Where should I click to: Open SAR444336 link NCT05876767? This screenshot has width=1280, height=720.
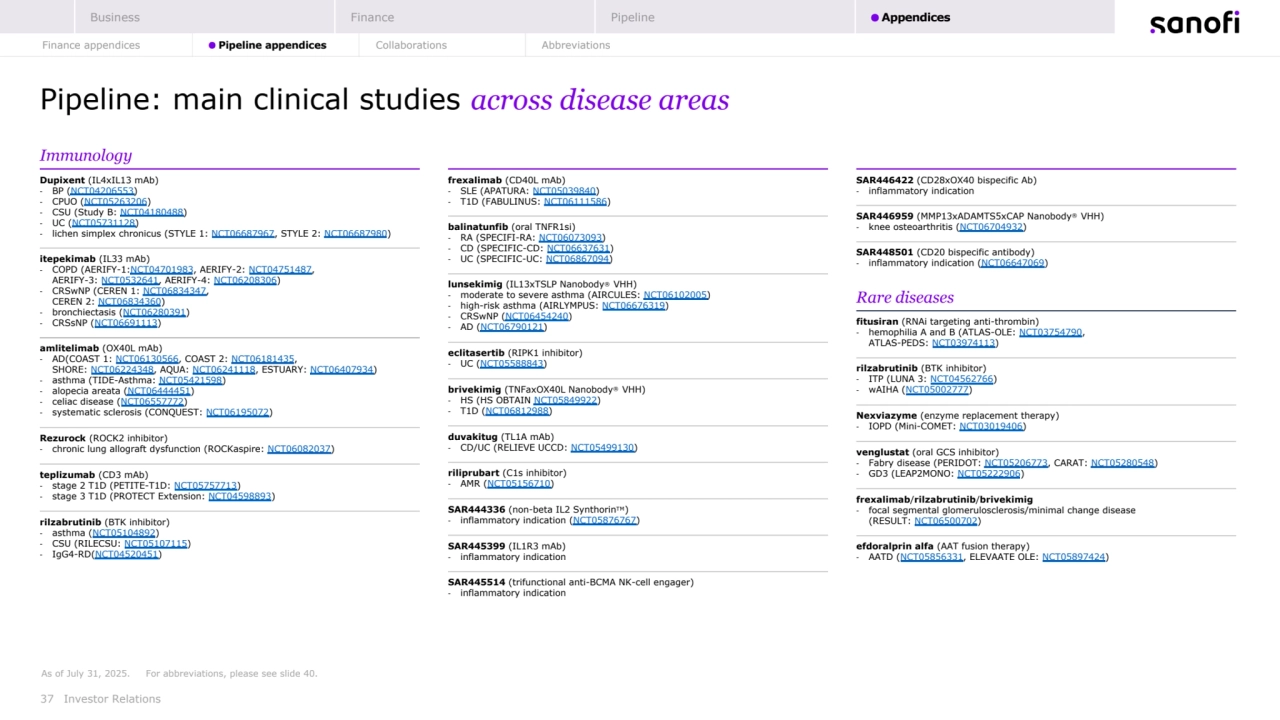tap(604, 520)
